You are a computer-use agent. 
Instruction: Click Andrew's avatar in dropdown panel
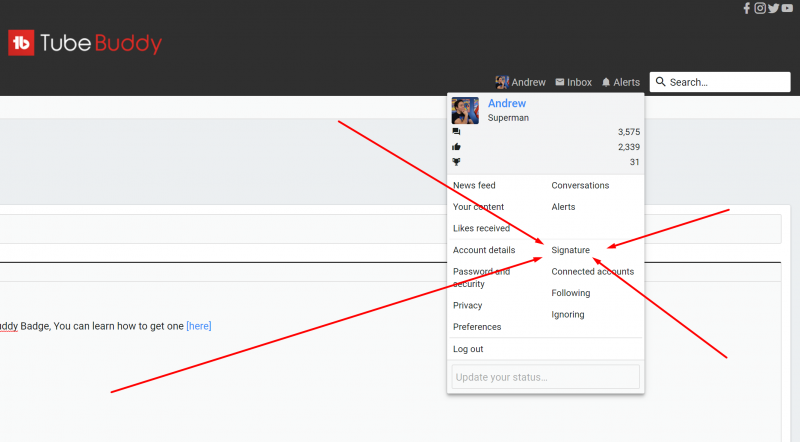[x=465, y=110]
